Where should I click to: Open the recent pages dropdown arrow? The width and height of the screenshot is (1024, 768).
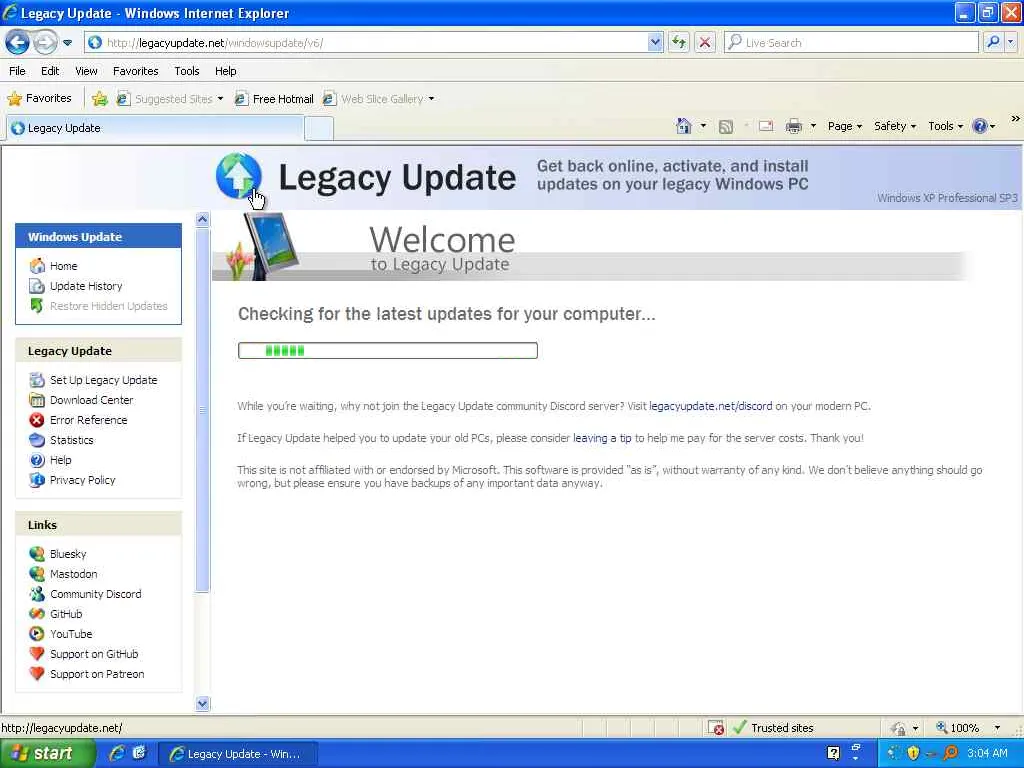[x=67, y=43]
